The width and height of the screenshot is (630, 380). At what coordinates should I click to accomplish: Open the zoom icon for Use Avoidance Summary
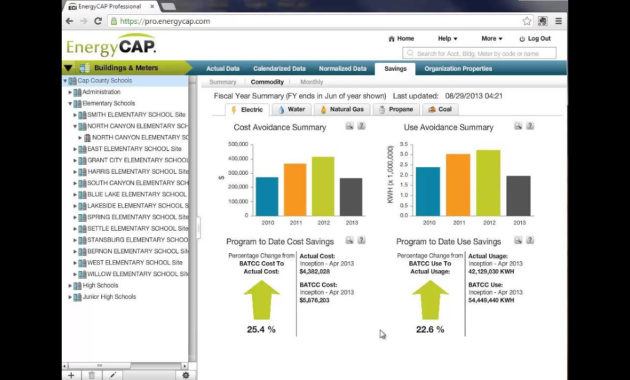(x=518, y=126)
